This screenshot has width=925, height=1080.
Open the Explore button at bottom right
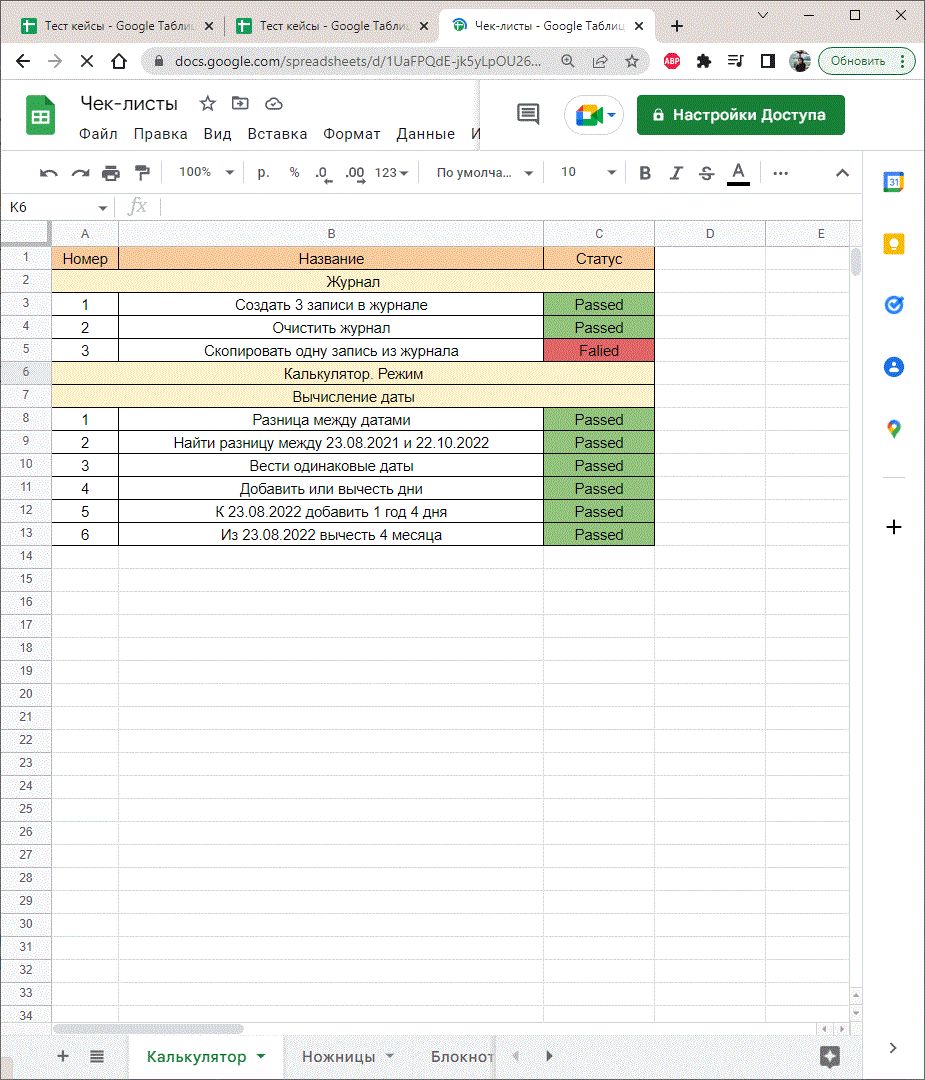[829, 1057]
